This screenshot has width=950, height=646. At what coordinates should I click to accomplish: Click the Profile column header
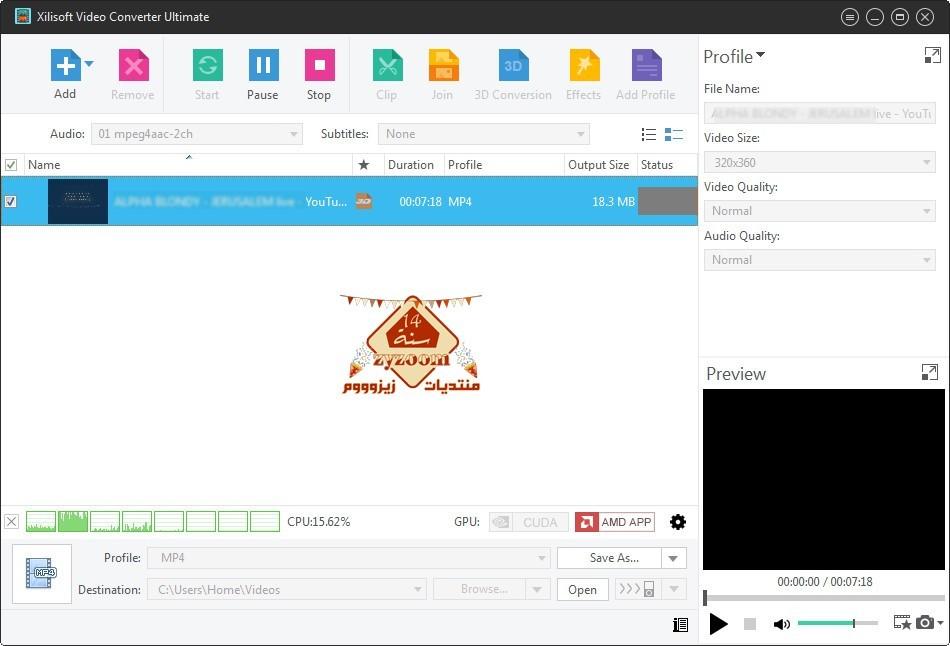(504, 165)
